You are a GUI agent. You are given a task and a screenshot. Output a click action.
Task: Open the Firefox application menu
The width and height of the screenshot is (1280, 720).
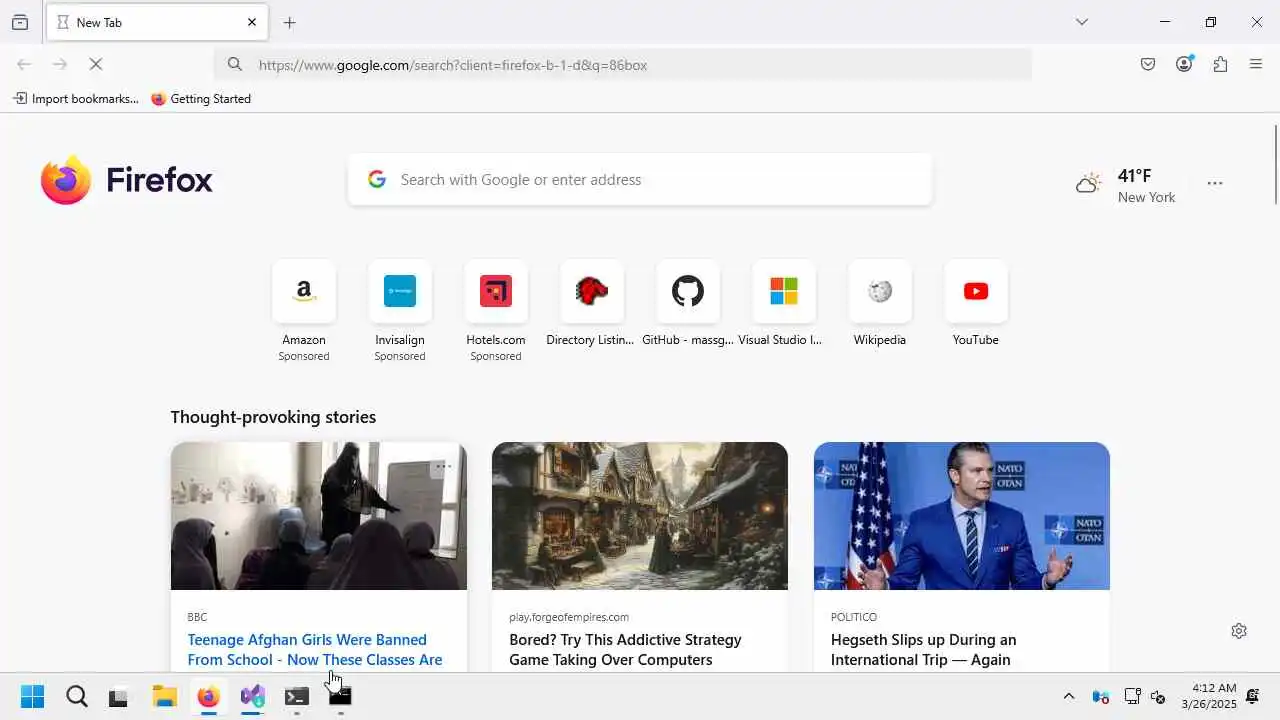click(x=1256, y=64)
